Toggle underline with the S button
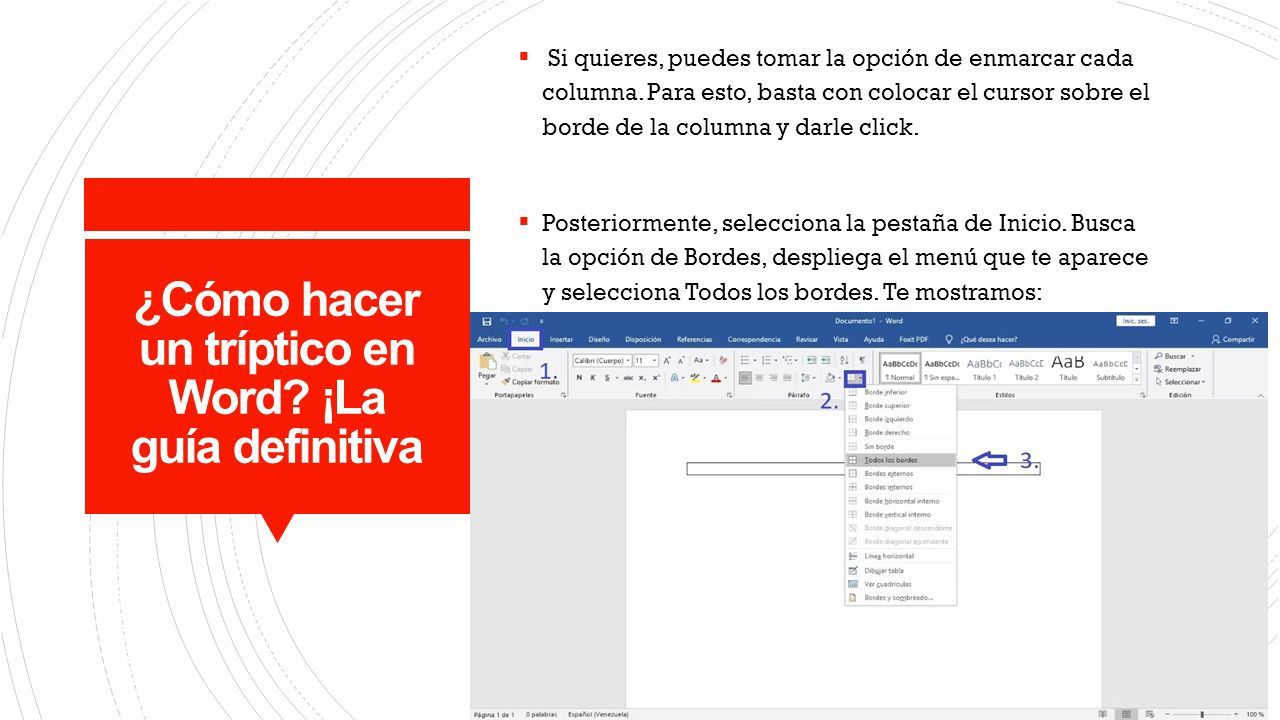Screen dimensions: 1280x720 click(607, 378)
